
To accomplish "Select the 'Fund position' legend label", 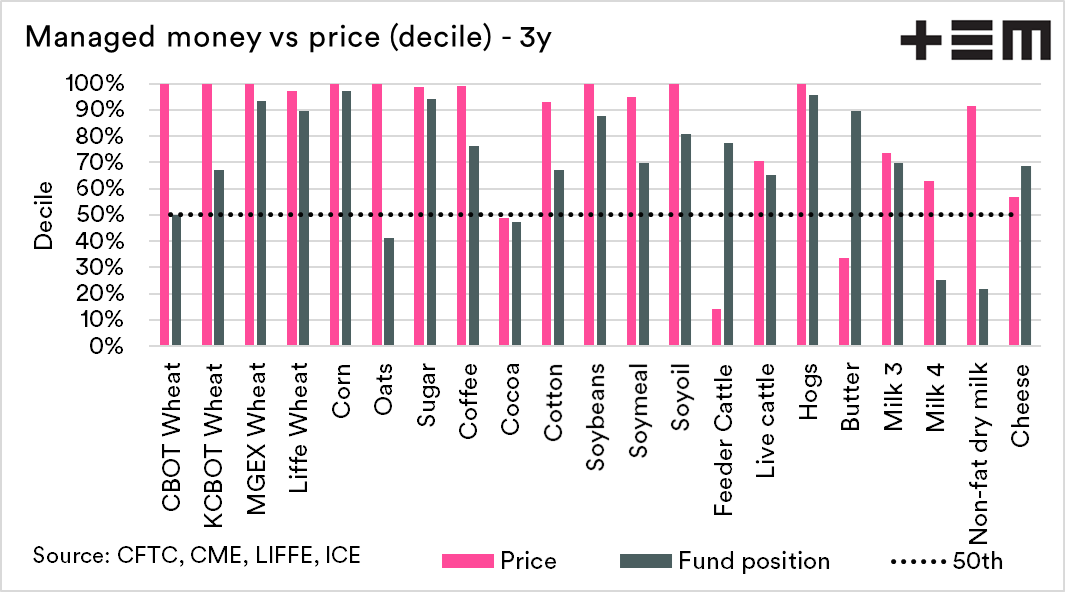I will [x=754, y=560].
